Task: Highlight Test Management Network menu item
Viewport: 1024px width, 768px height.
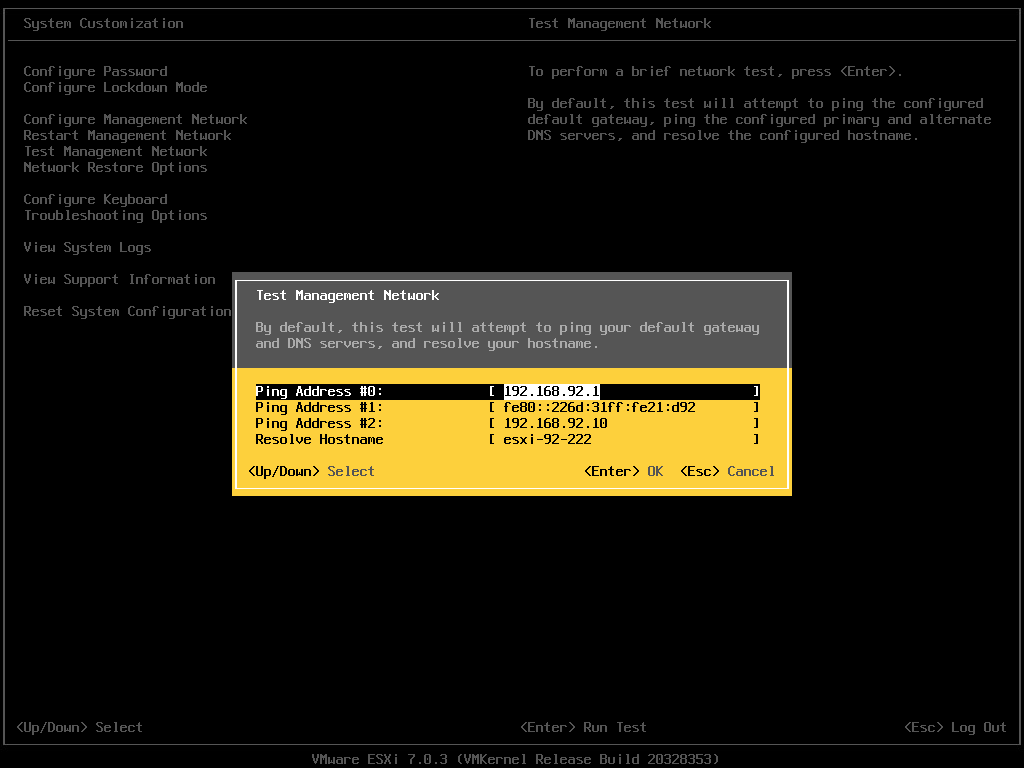Action: (115, 151)
